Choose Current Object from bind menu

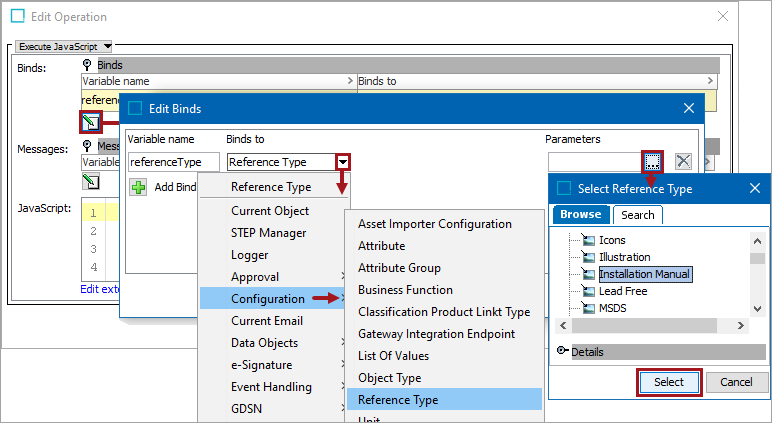(270, 211)
